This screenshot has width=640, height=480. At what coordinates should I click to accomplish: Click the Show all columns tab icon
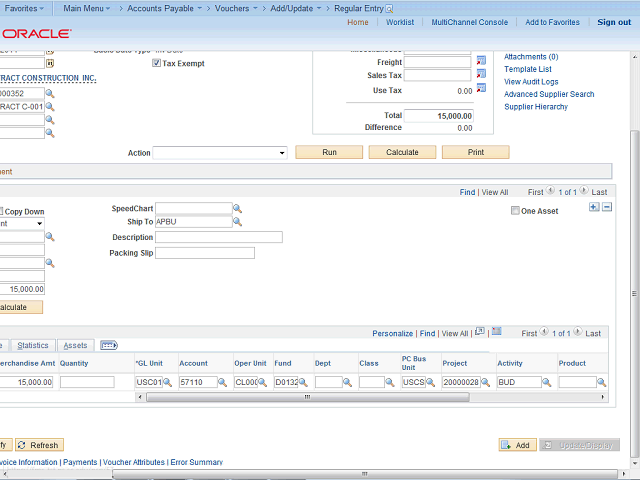click(x=110, y=346)
